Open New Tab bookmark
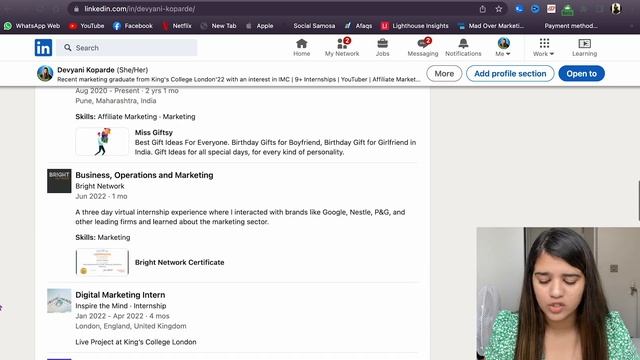Image resolution: width=640 pixels, height=360 pixels. point(218,26)
